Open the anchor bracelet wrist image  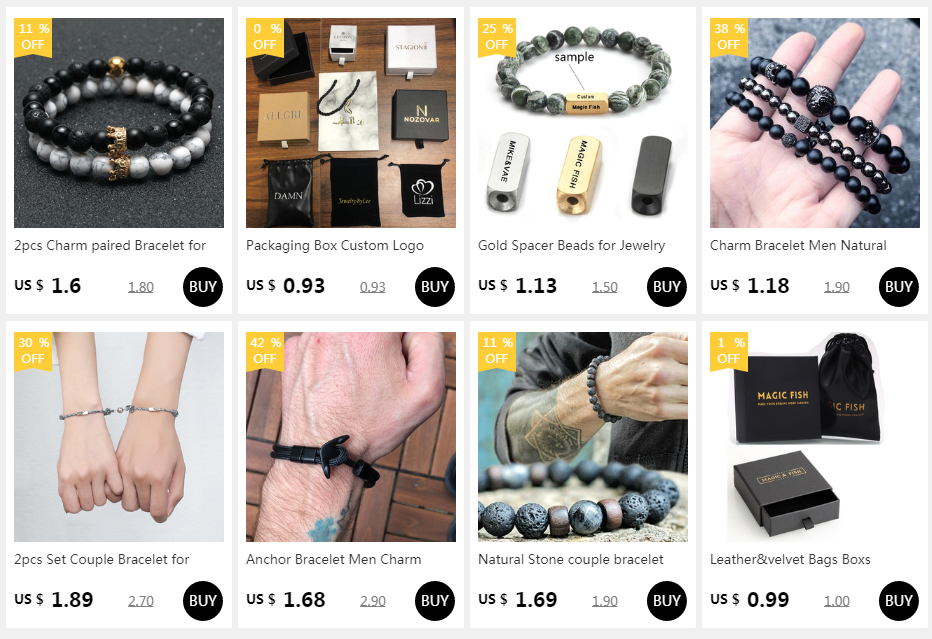(x=351, y=437)
